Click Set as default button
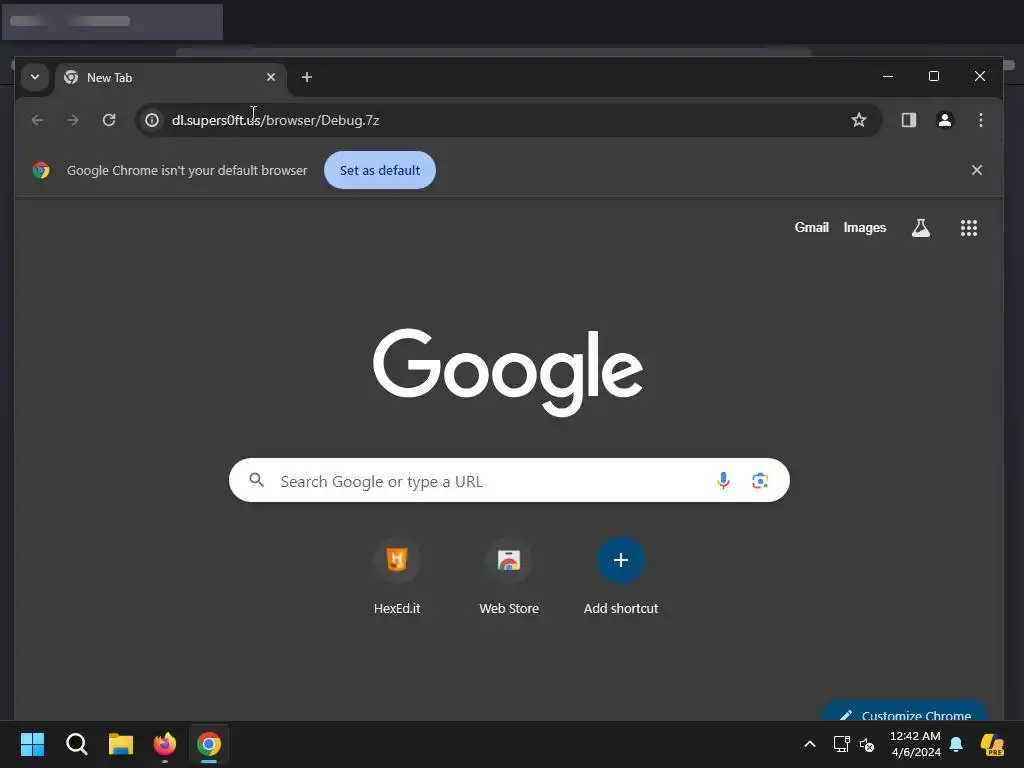This screenshot has width=1024, height=768. [379, 170]
